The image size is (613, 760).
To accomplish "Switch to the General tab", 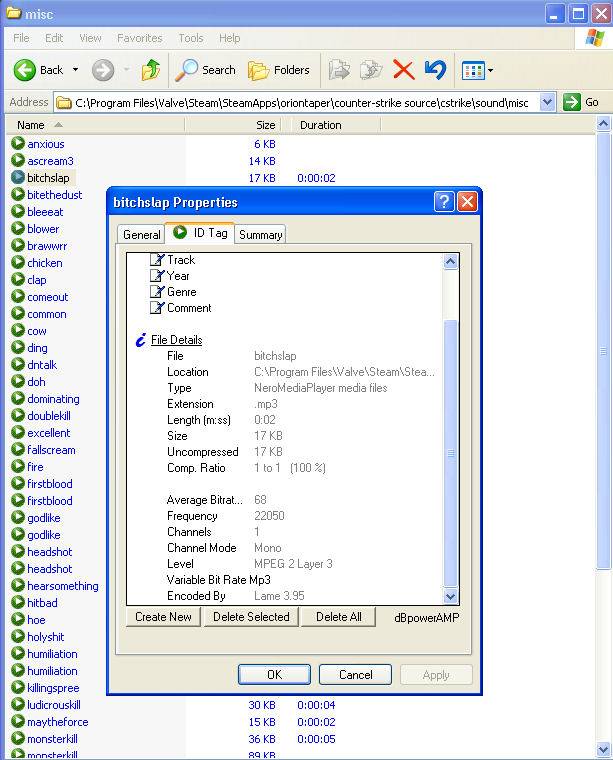I will pyautogui.click(x=141, y=234).
